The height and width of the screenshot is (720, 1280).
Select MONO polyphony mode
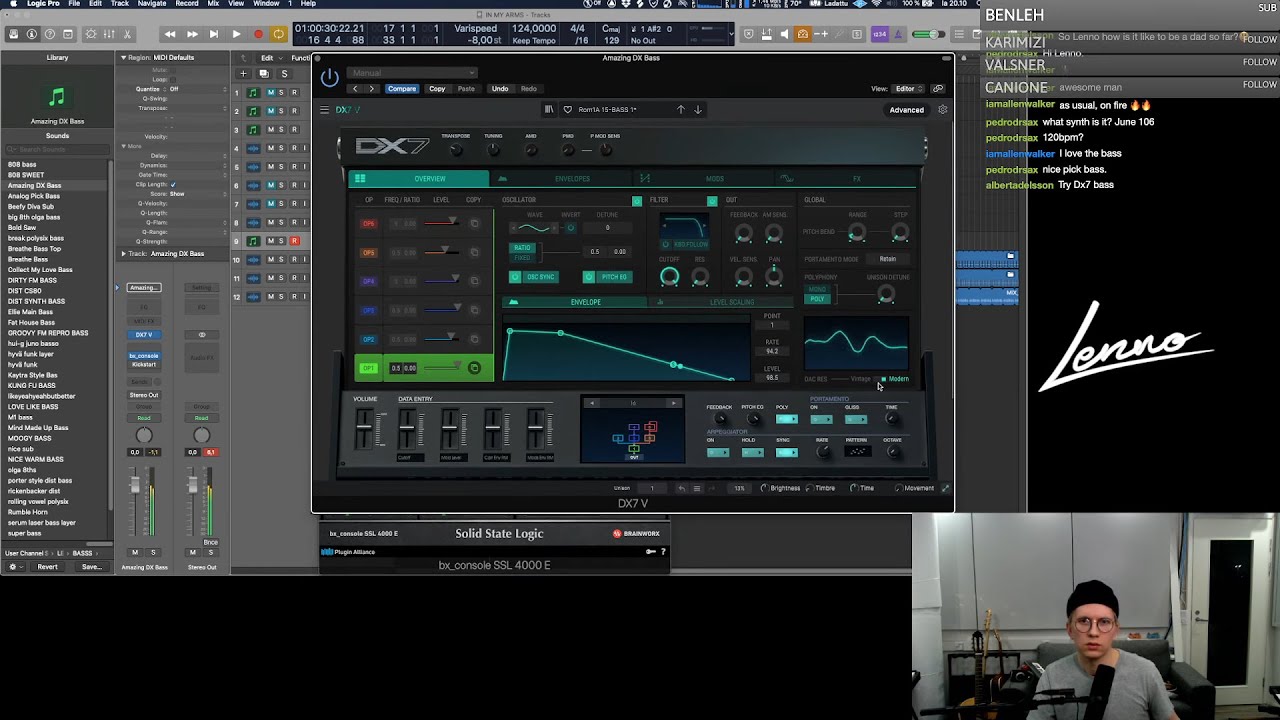[817, 291]
